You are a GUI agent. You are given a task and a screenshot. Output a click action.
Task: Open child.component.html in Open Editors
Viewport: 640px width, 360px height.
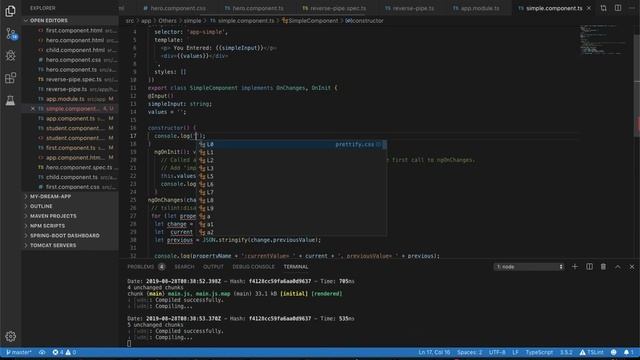[70, 50]
